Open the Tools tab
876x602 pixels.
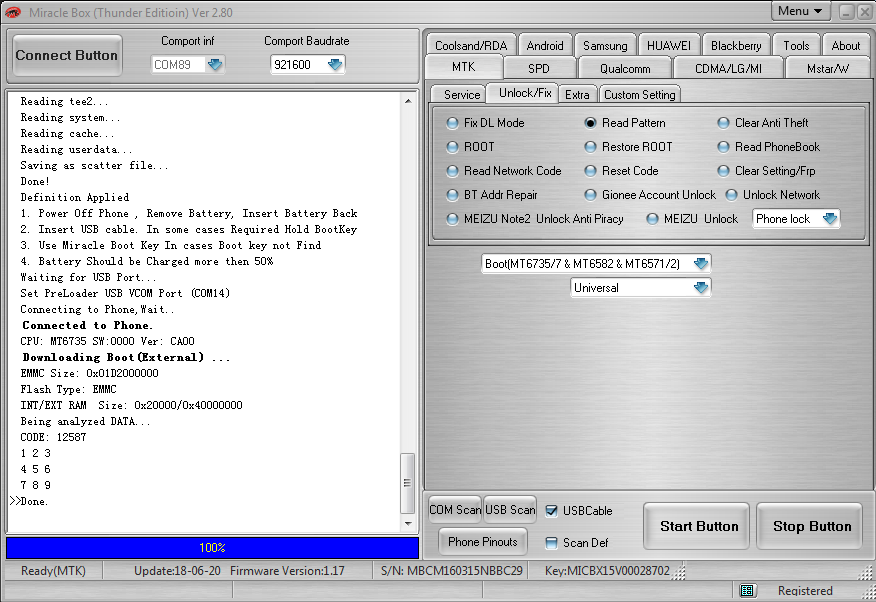[x=796, y=45]
